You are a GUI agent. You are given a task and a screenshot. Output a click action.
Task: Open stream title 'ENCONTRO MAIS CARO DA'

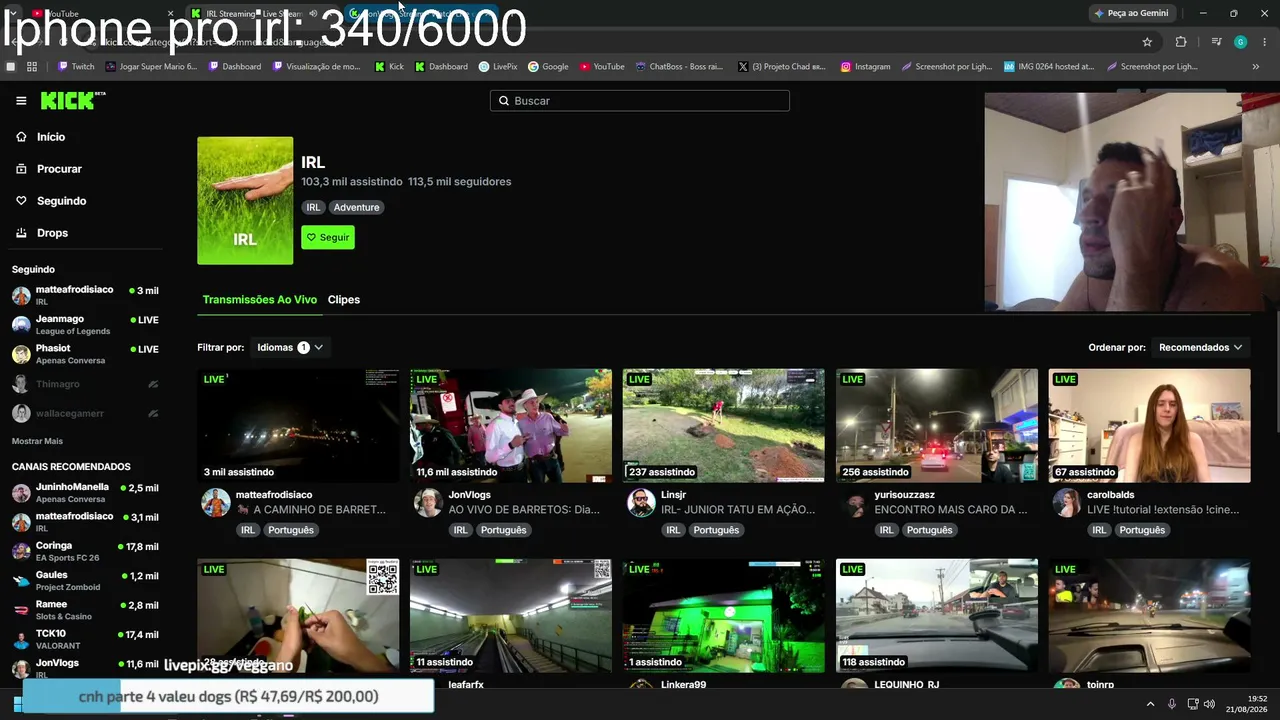pyautogui.click(x=951, y=510)
